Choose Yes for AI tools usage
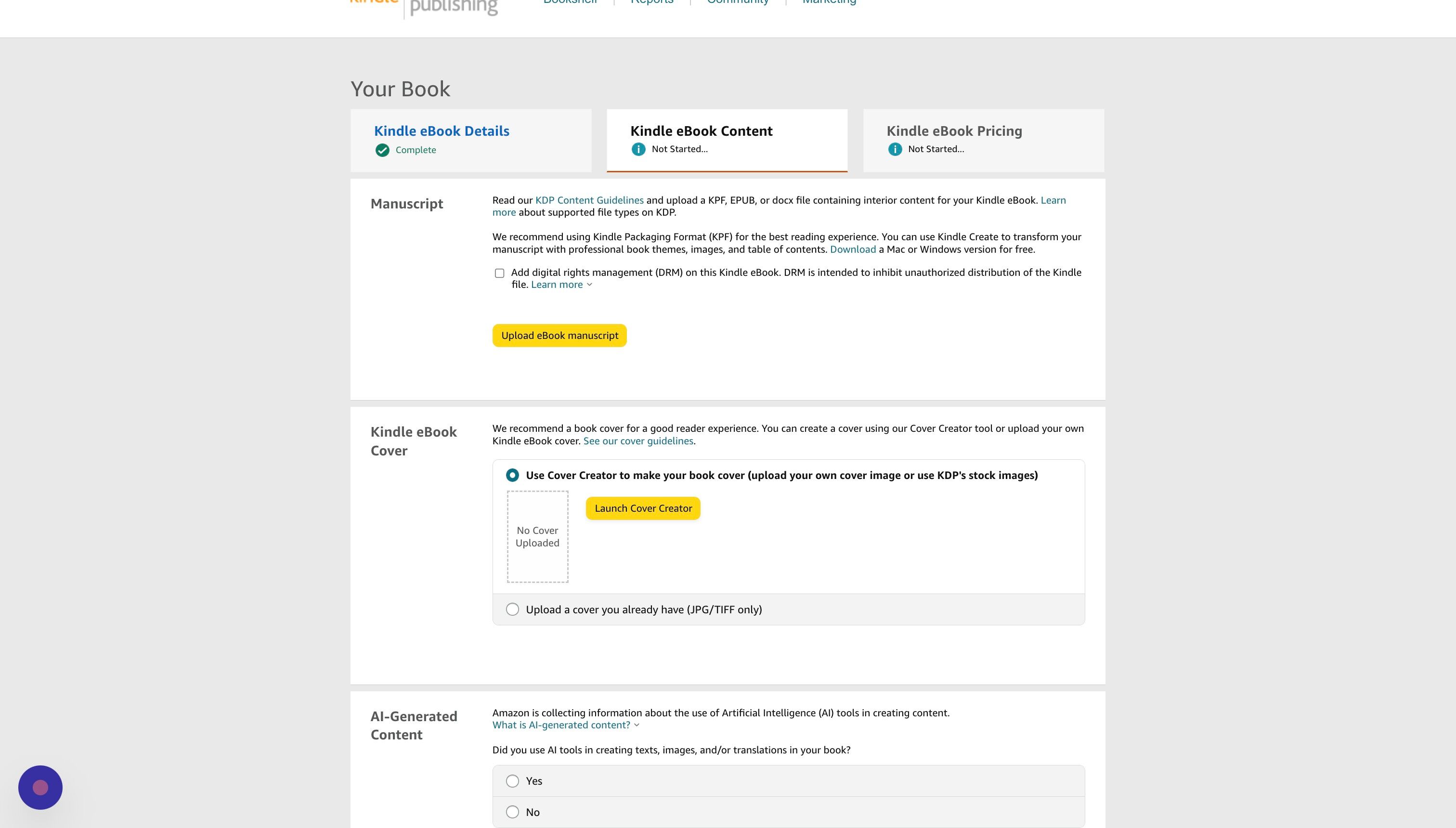 pyautogui.click(x=512, y=781)
